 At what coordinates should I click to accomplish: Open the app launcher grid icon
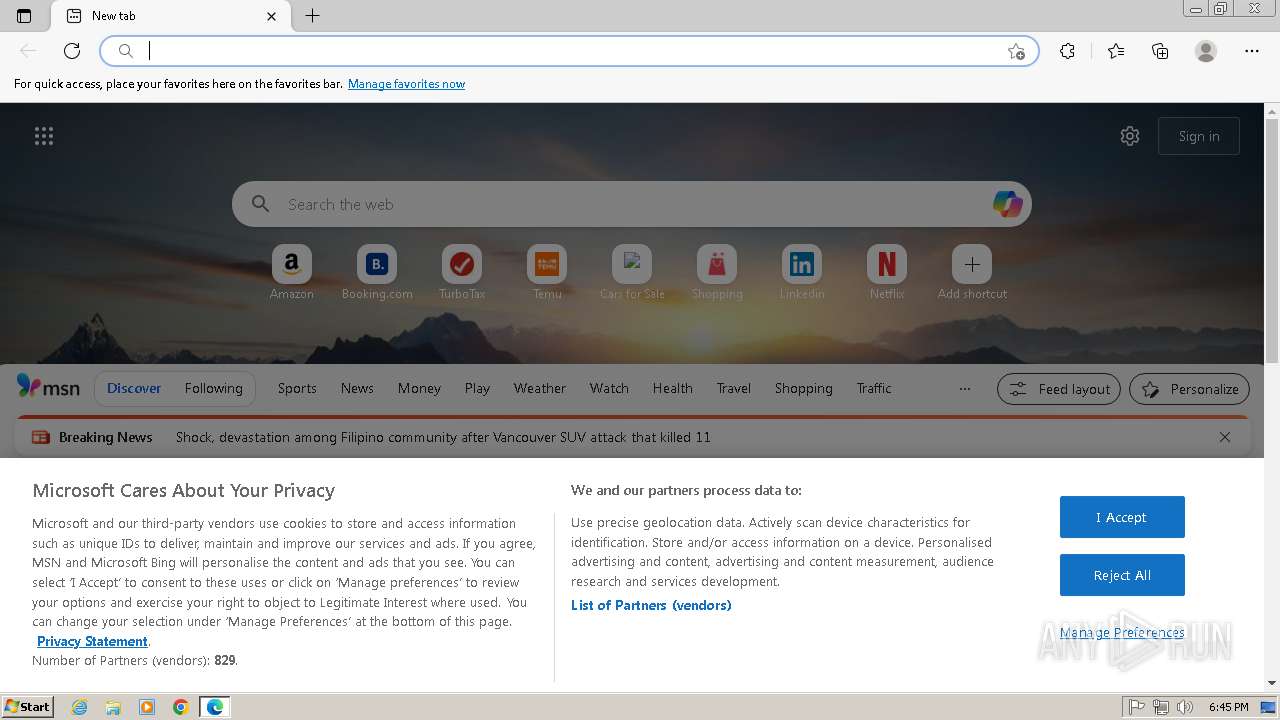44,136
